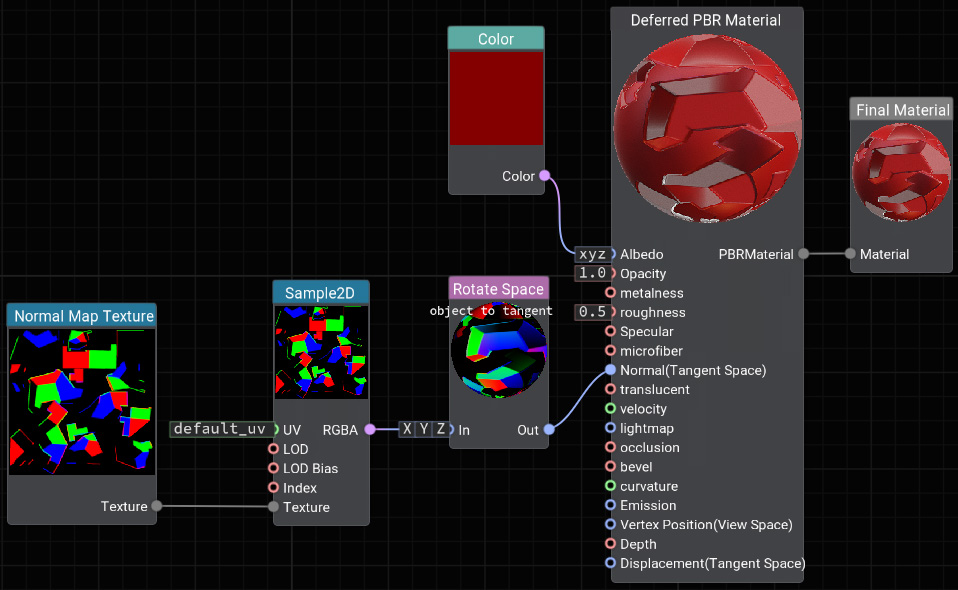Click the Vertex Position(View Space) input port

tap(610, 524)
